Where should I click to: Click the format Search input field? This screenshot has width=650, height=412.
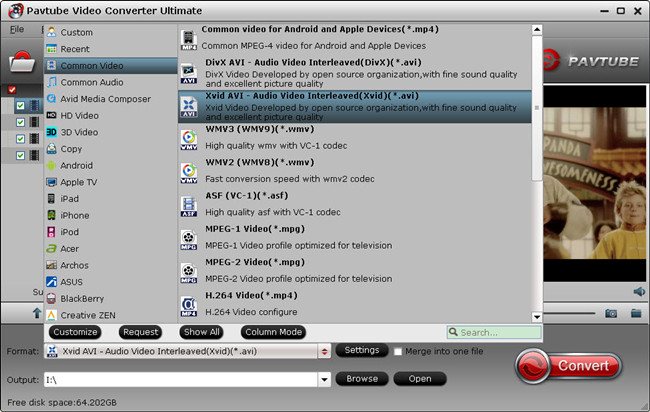494,332
